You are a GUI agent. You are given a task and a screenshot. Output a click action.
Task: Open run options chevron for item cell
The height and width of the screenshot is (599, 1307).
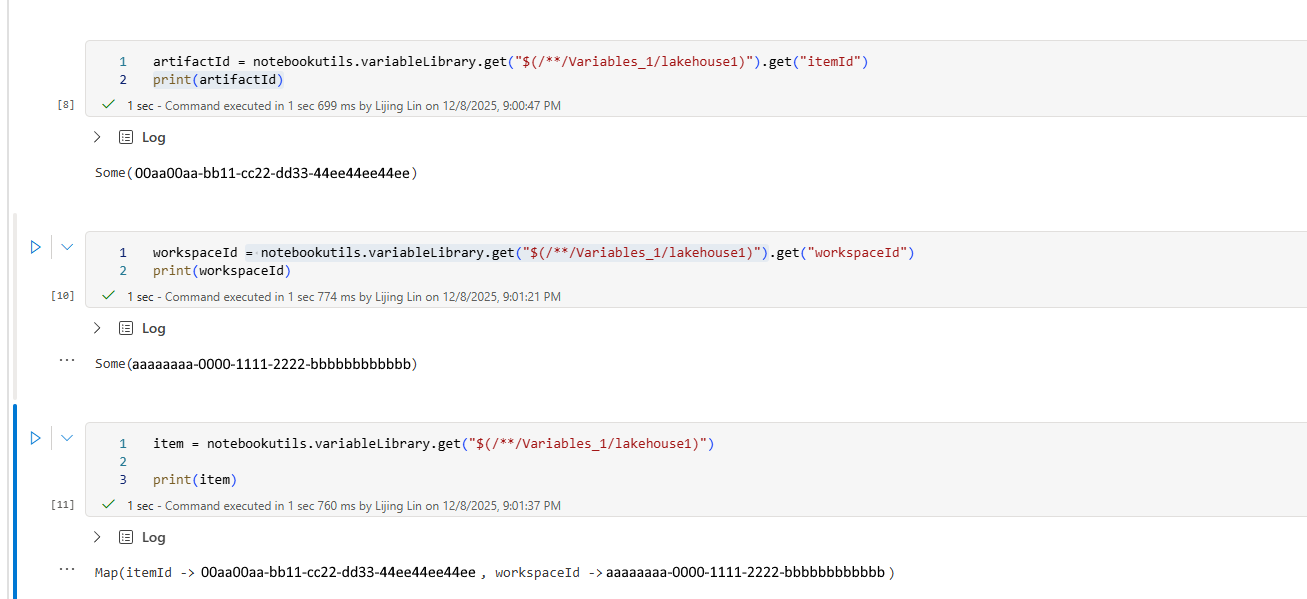(67, 437)
